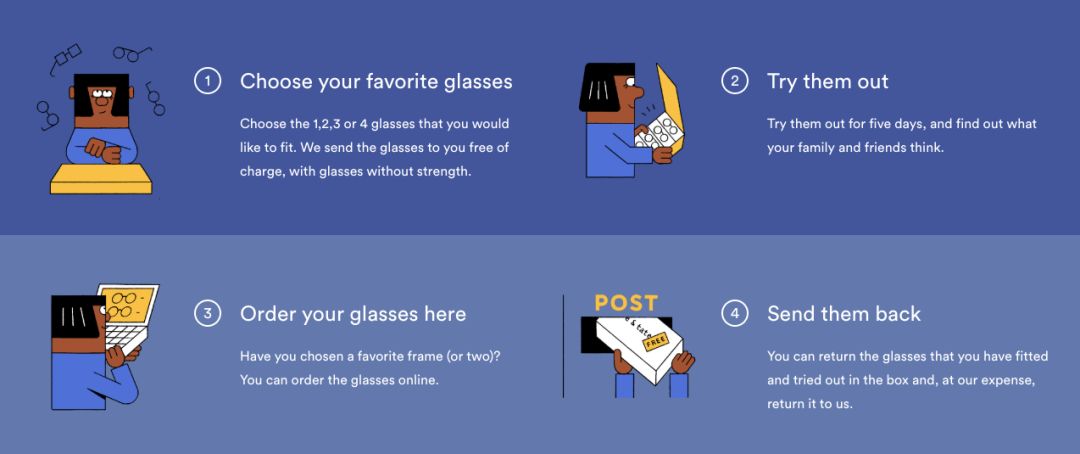Click the FREE tag on the package
This screenshot has height=454, width=1080.
point(656,342)
